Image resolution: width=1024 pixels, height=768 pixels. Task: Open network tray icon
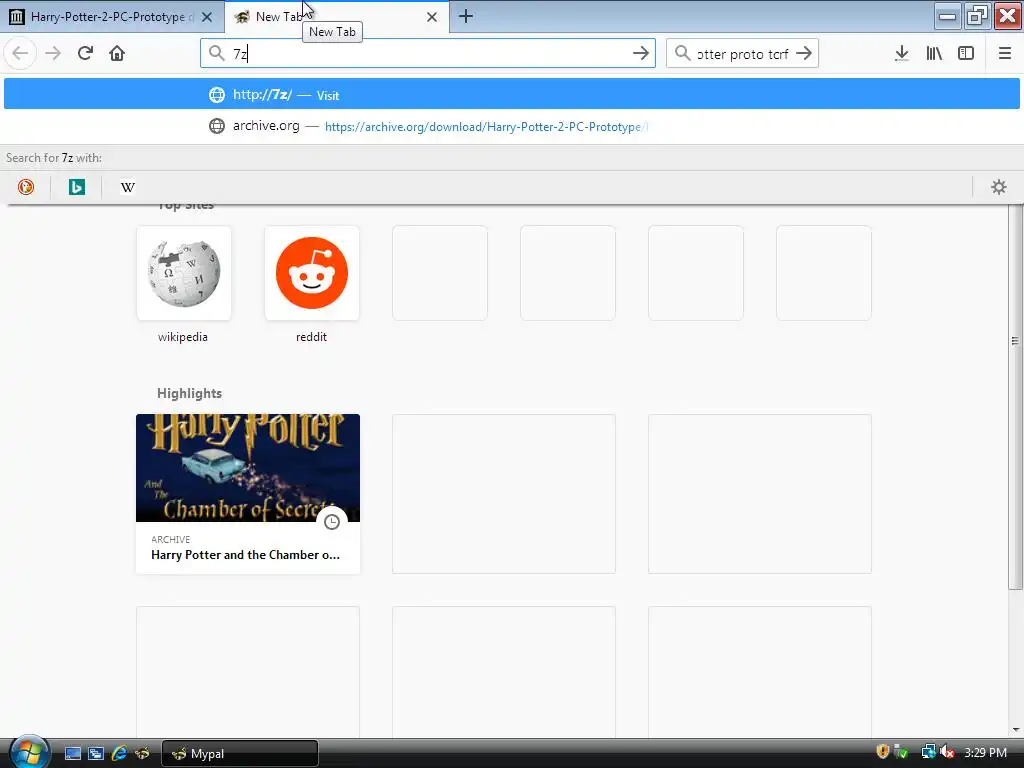[x=928, y=752]
